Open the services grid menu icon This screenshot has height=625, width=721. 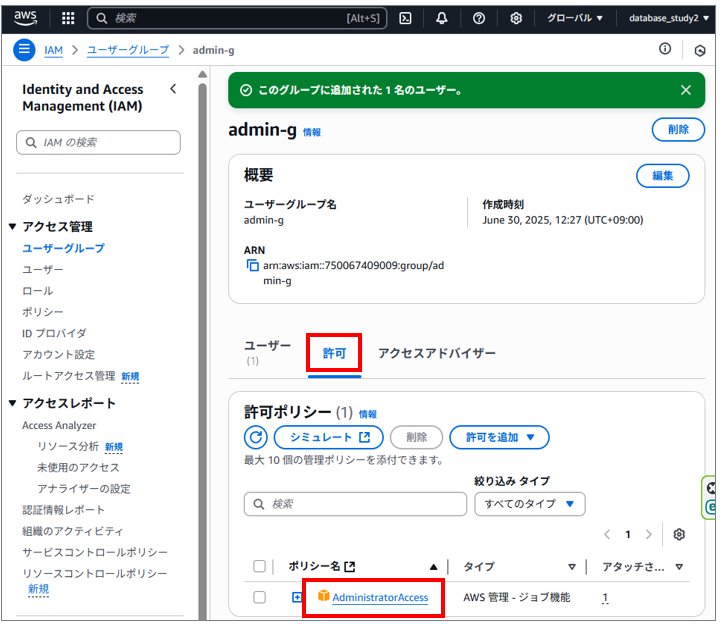[x=68, y=18]
